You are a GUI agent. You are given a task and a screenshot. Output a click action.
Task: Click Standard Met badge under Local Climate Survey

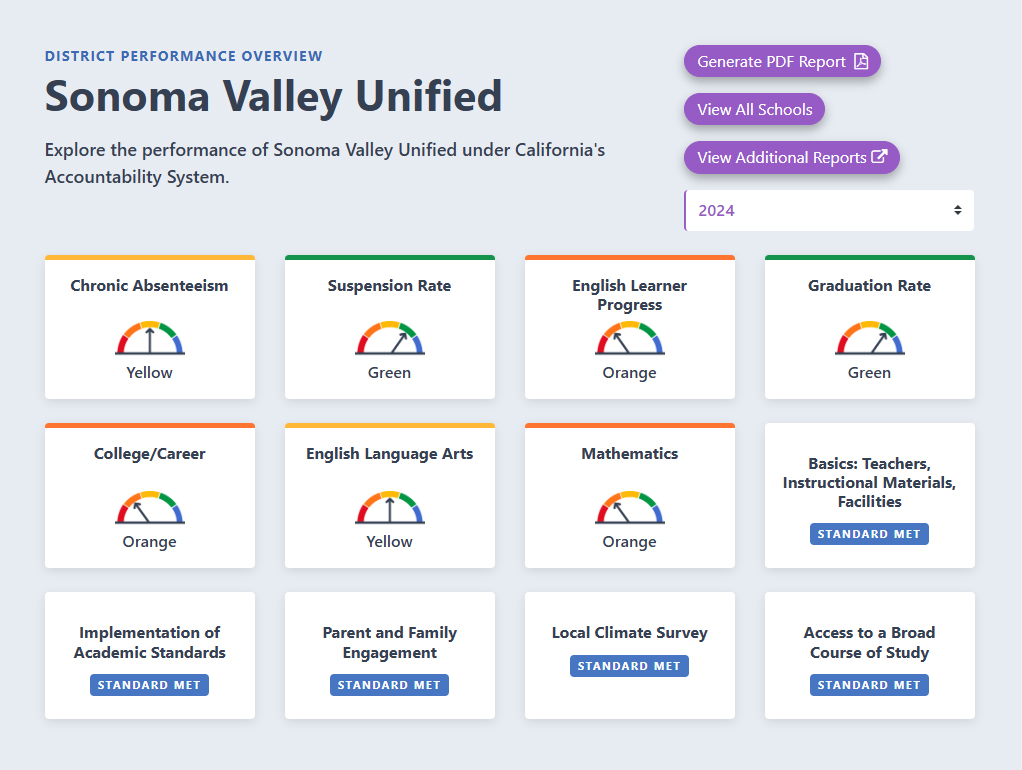pos(630,666)
